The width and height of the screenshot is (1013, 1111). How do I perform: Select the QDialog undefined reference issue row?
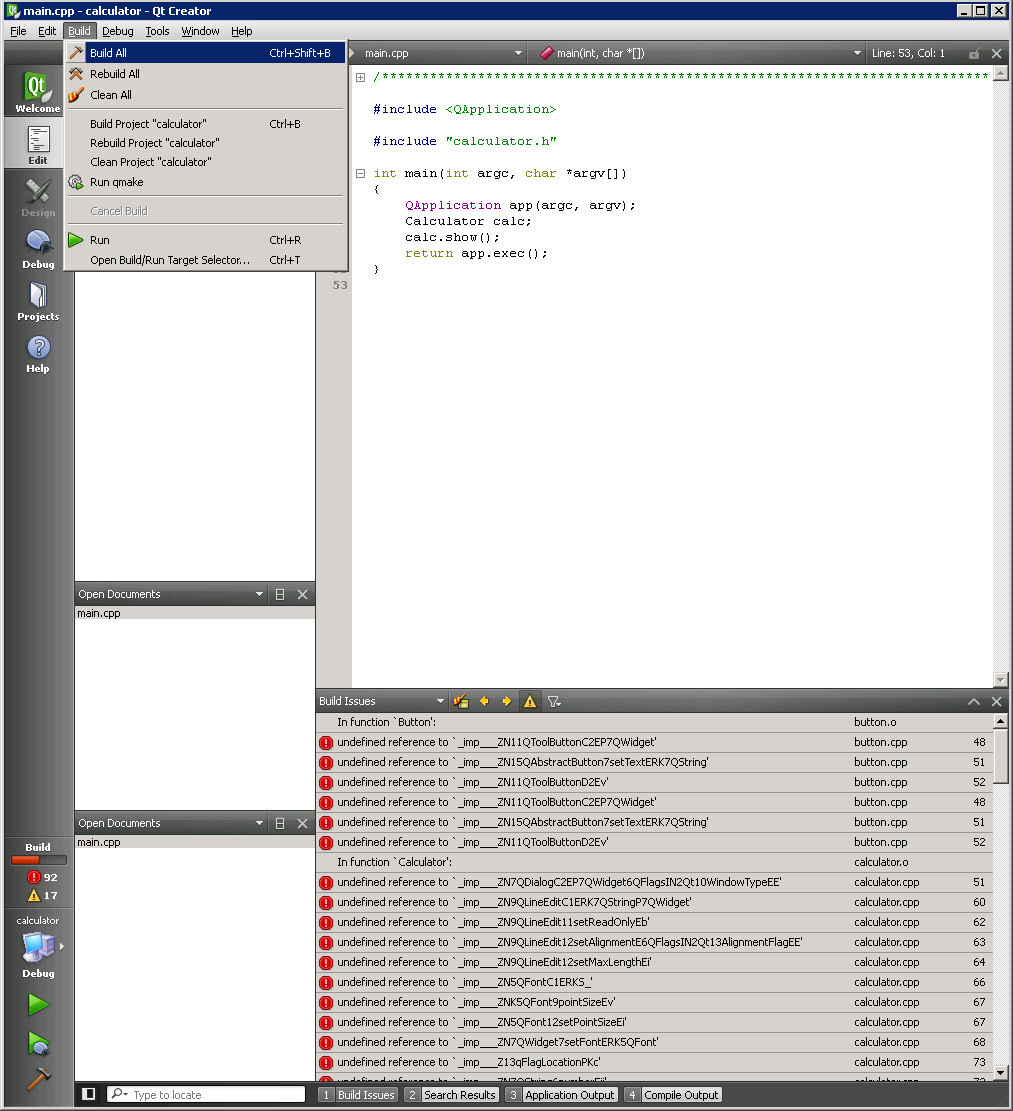pos(654,882)
